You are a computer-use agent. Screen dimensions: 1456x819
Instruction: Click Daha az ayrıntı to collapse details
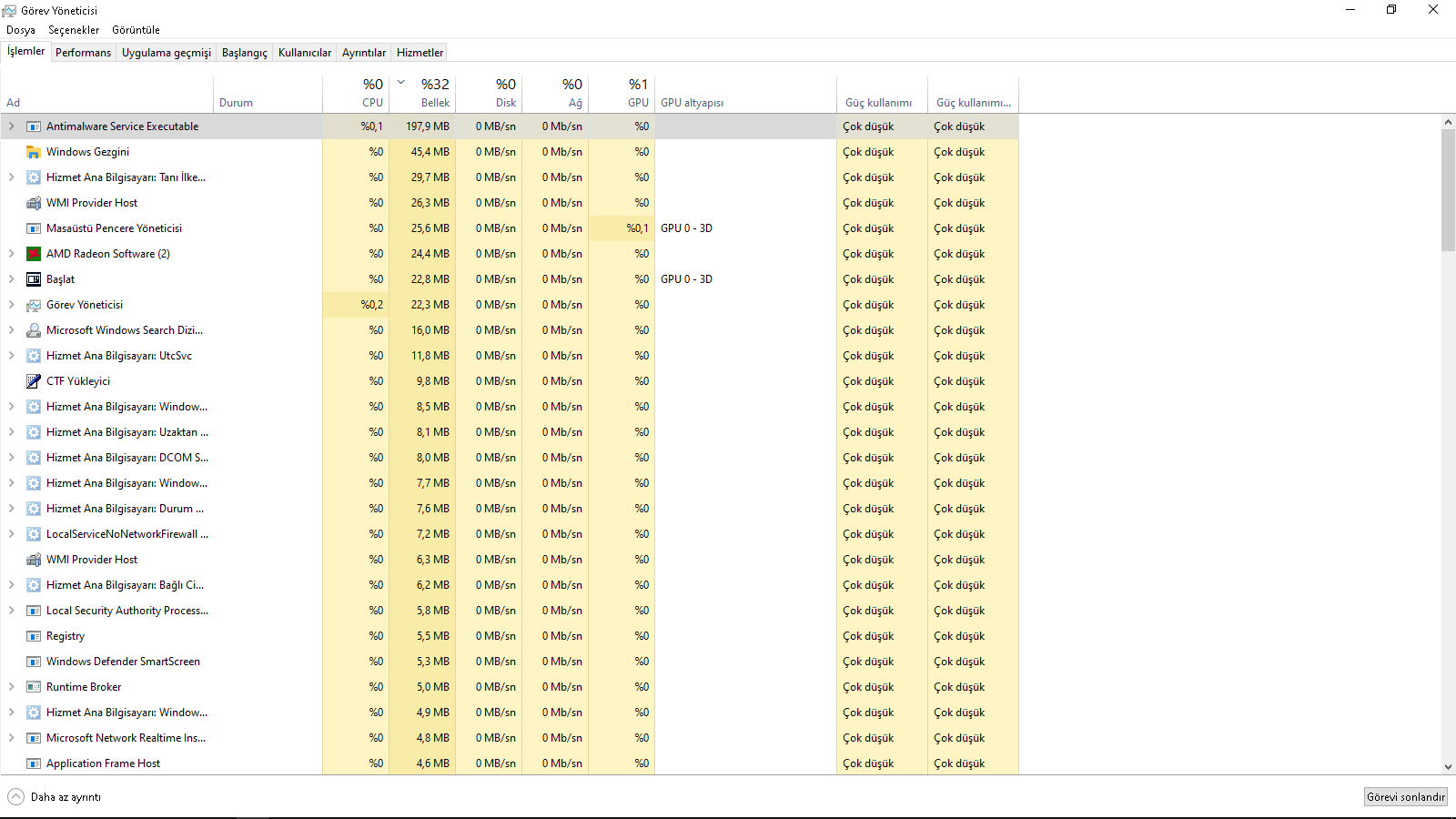tap(55, 797)
